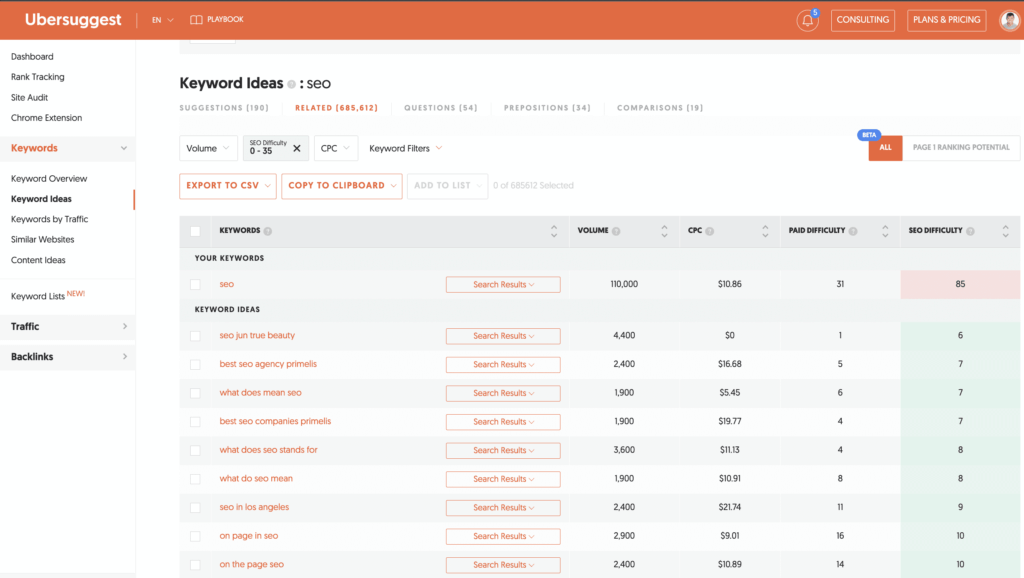1024x578 pixels.
Task: Click the Ubersuggest logo
Action: 72,20
